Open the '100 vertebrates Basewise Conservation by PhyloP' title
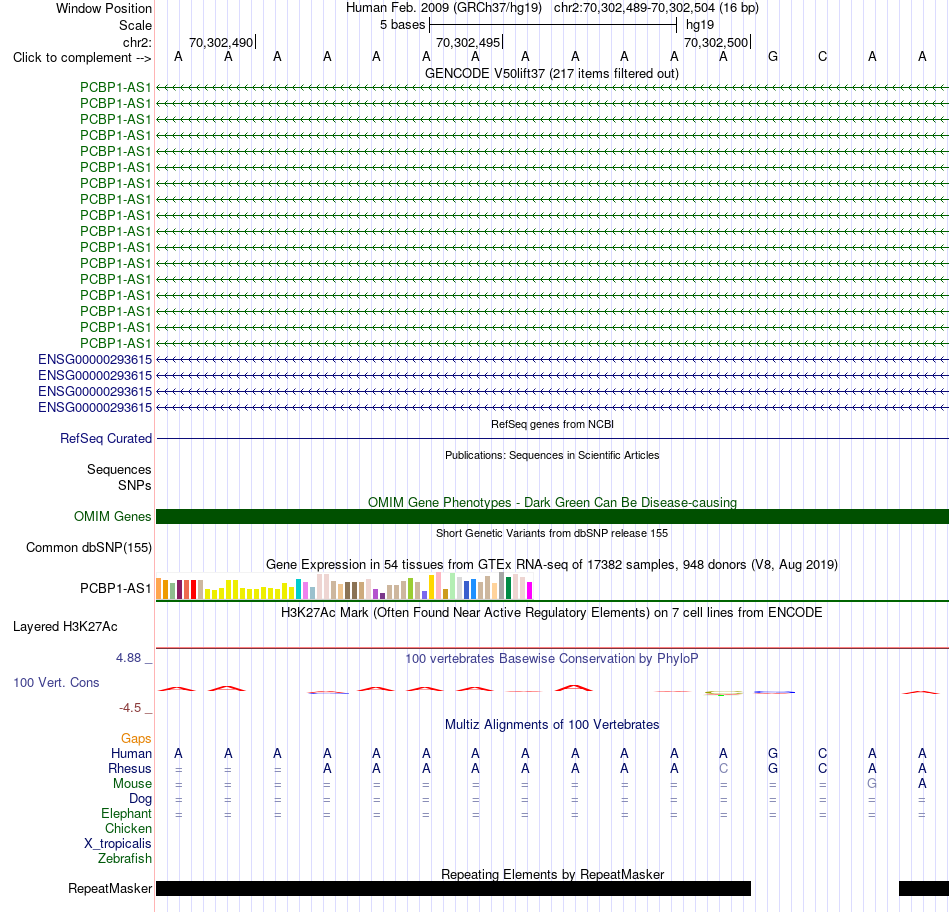This screenshot has height=912, width=950. pos(552,659)
